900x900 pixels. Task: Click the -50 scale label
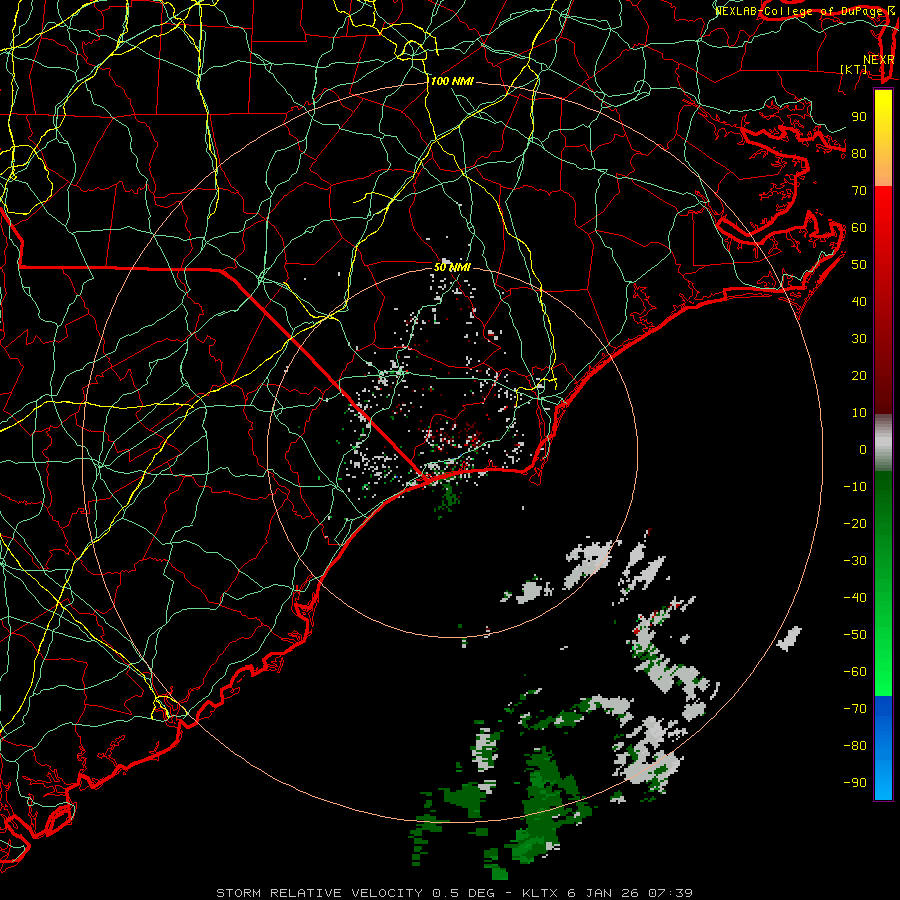[855, 635]
